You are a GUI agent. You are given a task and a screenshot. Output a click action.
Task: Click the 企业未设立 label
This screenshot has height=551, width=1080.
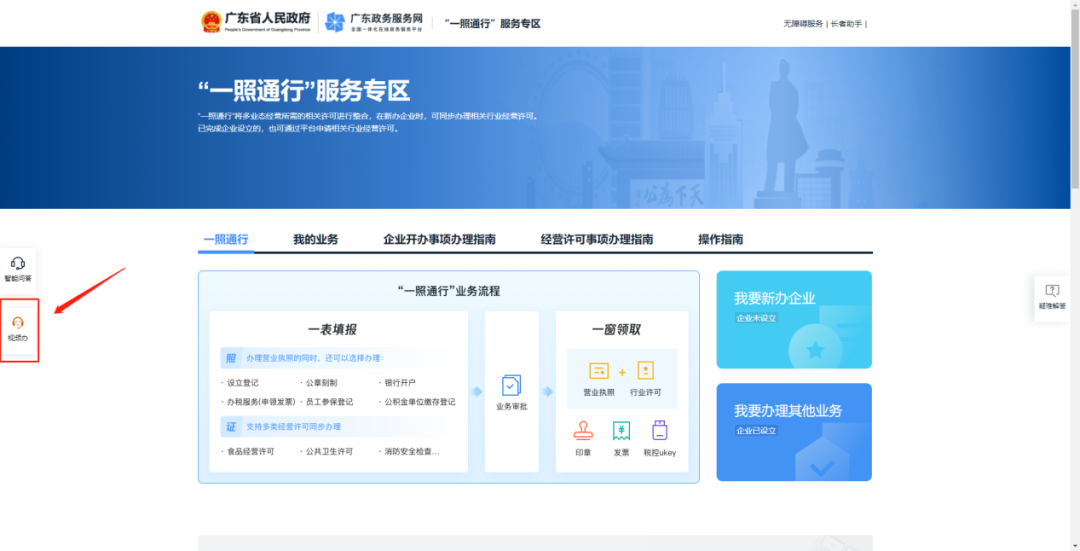click(x=756, y=318)
